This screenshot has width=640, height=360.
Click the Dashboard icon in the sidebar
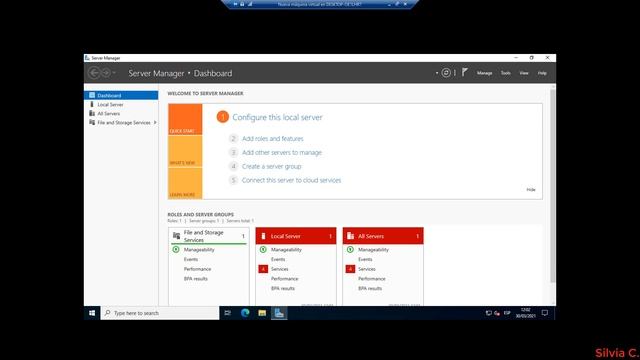[x=92, y=95]
